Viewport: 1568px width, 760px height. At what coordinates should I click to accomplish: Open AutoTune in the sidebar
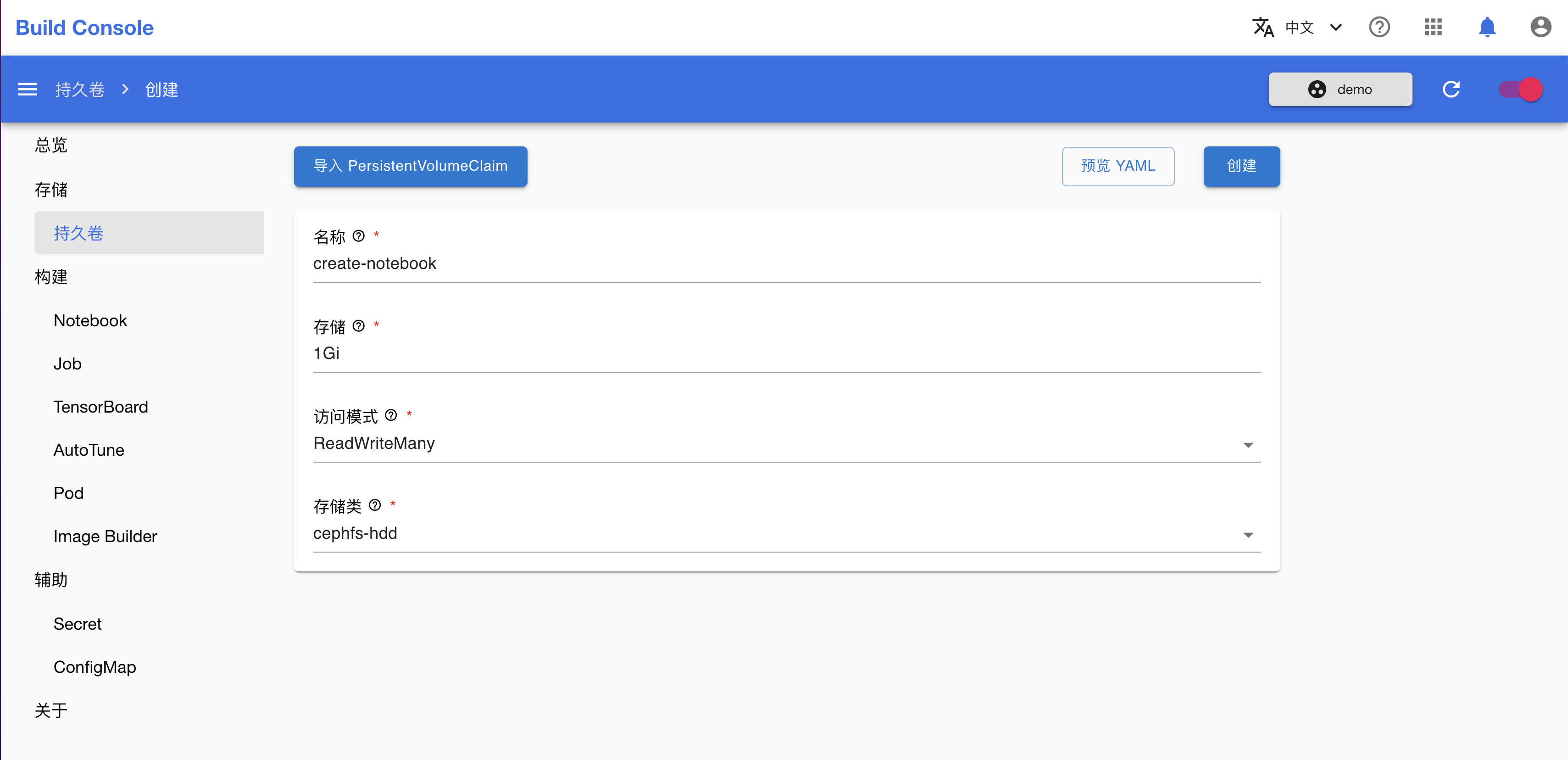click(89, 450)
